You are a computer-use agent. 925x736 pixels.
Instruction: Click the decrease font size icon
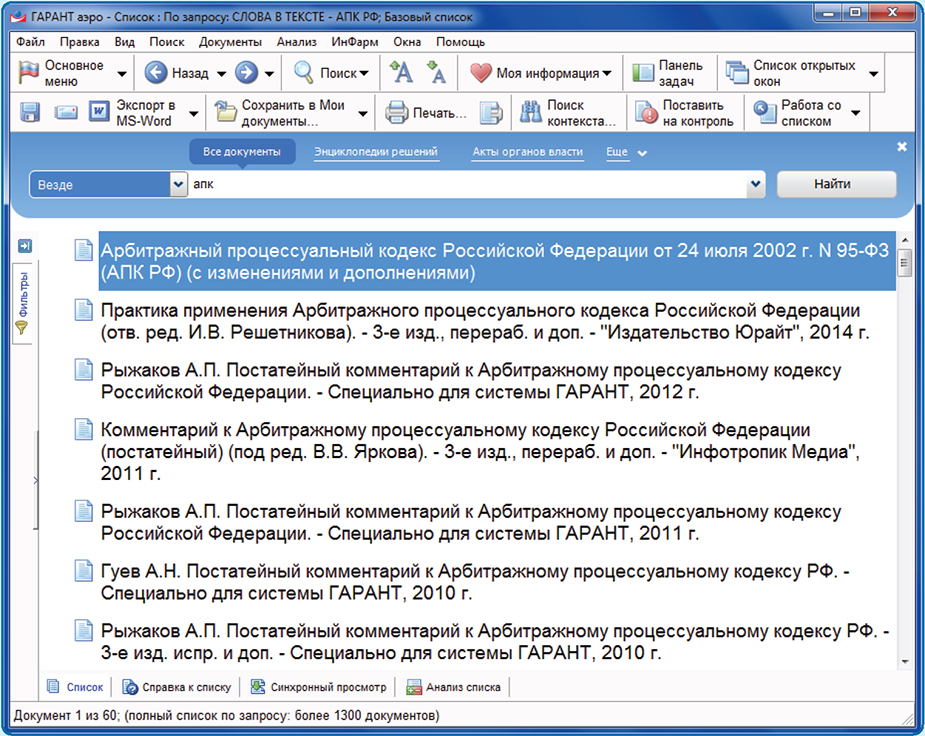[436, 73]
